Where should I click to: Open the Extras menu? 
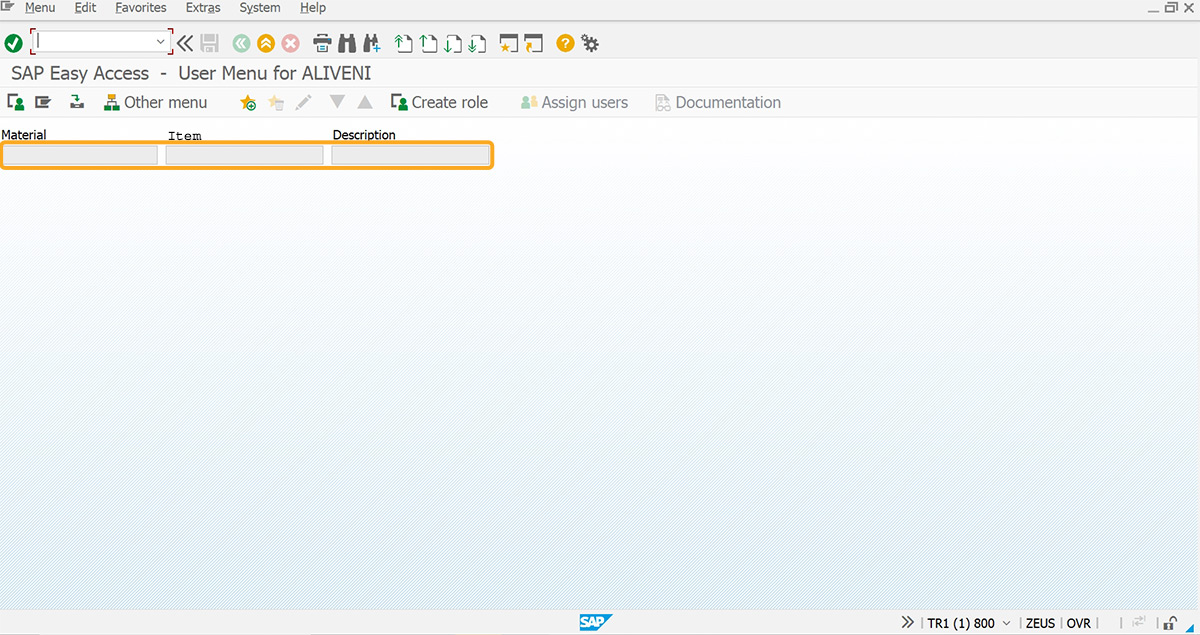(x=203, y=8)
